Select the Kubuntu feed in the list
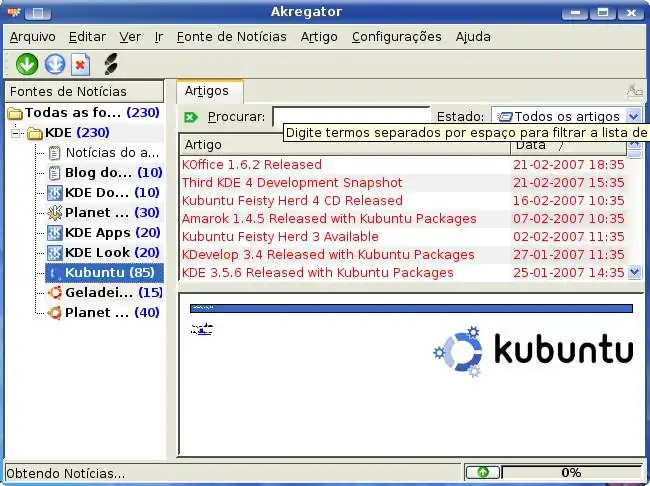Image resolution: width=650 pixels, height=486 pixels. coord(109,272)
